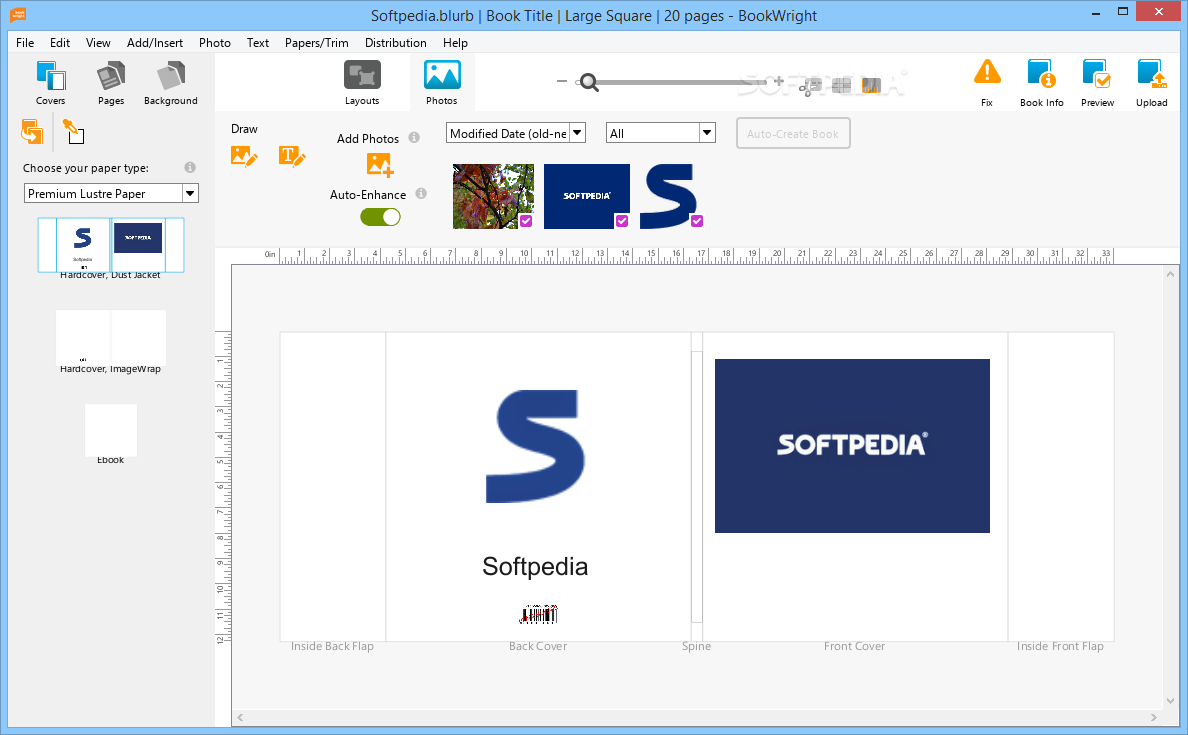Click Auto-Create Book button

pos(793,133)
